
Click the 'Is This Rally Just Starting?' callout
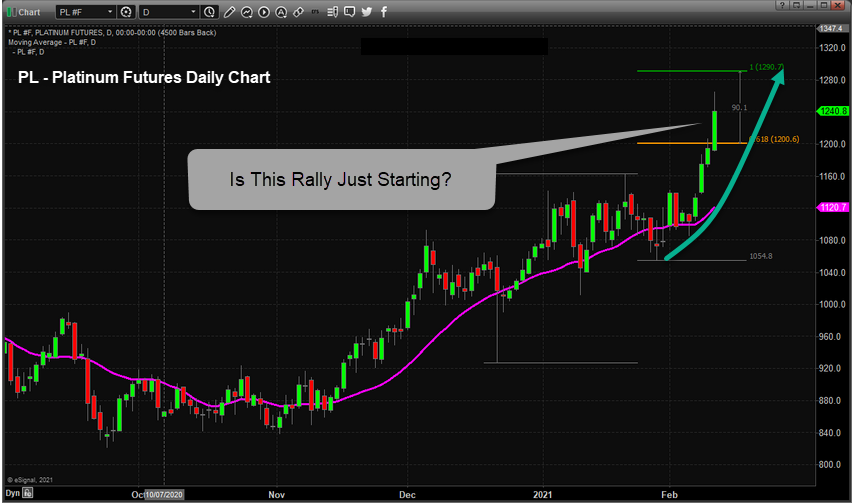point(340,179)
